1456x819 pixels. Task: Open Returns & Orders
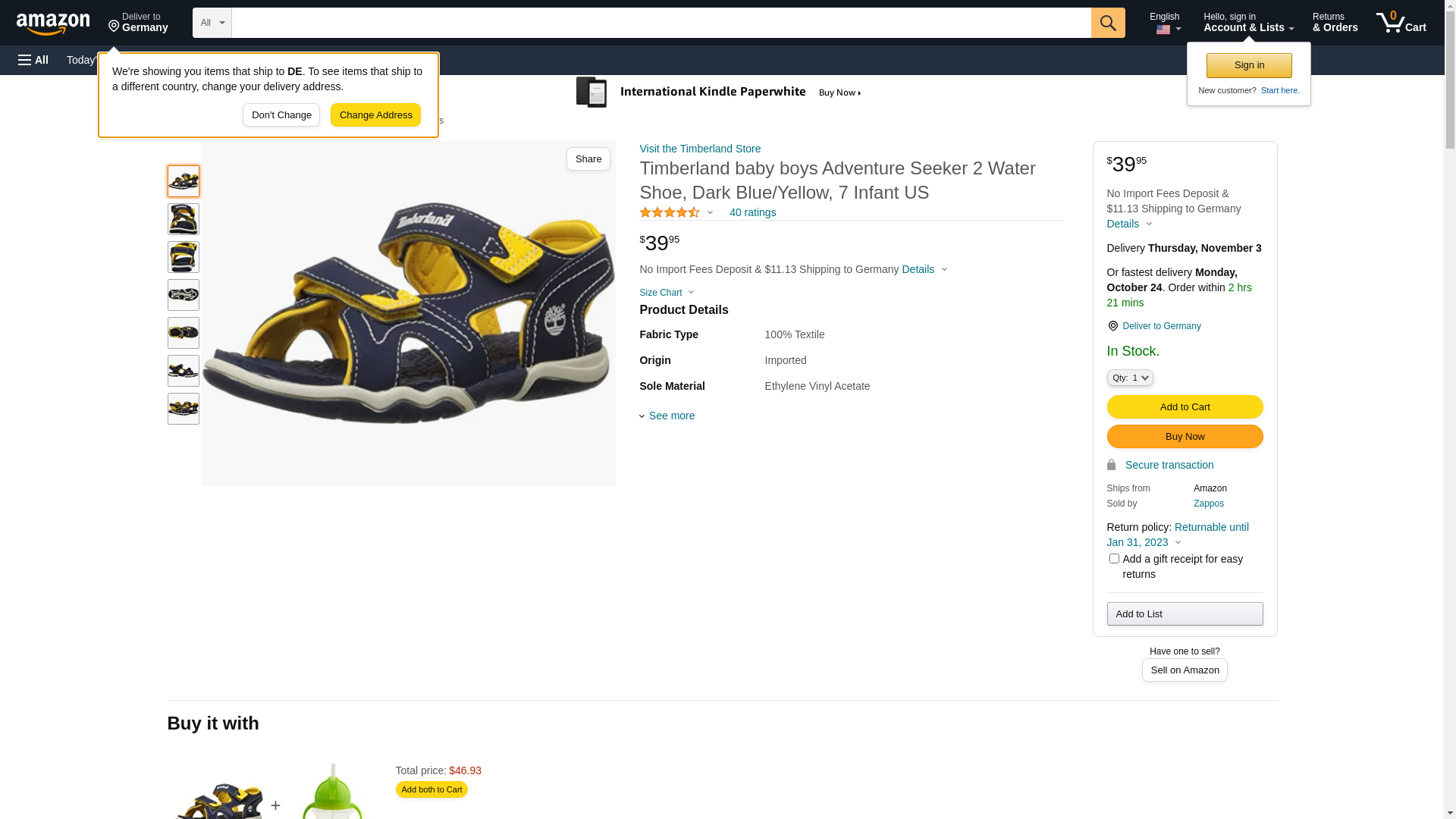click(x=1335, y=23)
